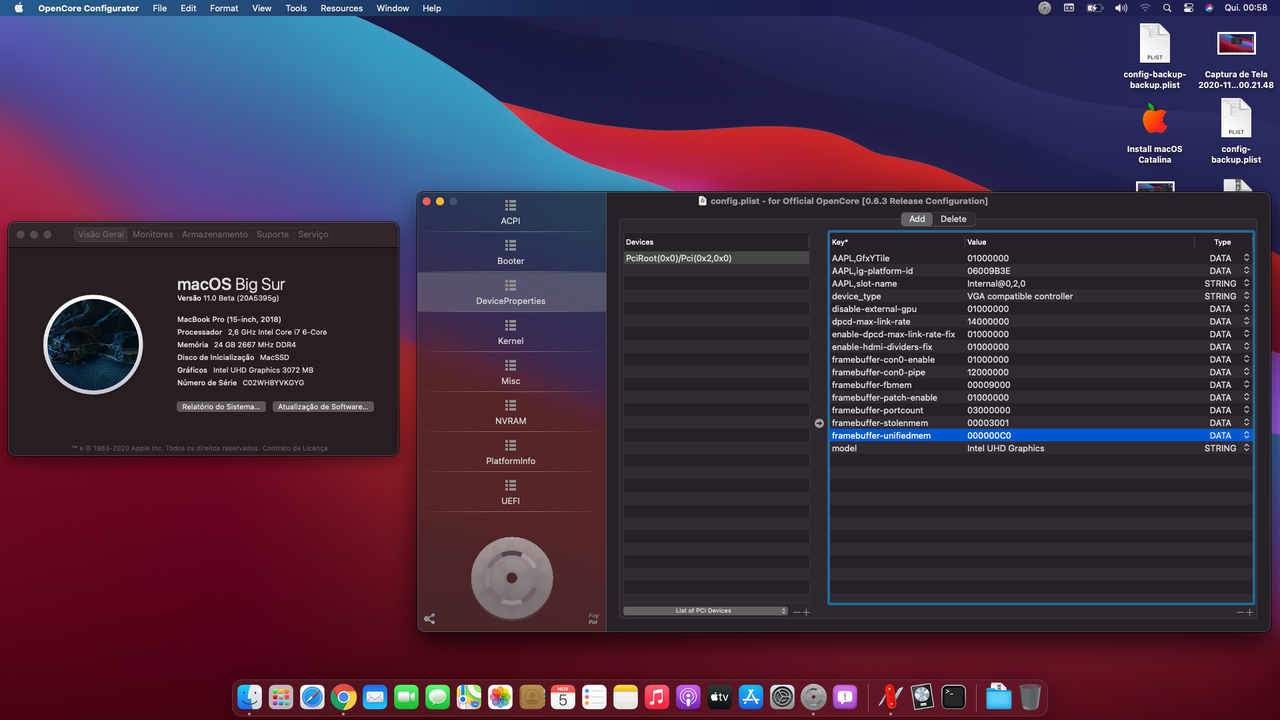Screen dimensions: 1280x720
Task: Switch to Armazenamento tab in About window
Action: 215,234
